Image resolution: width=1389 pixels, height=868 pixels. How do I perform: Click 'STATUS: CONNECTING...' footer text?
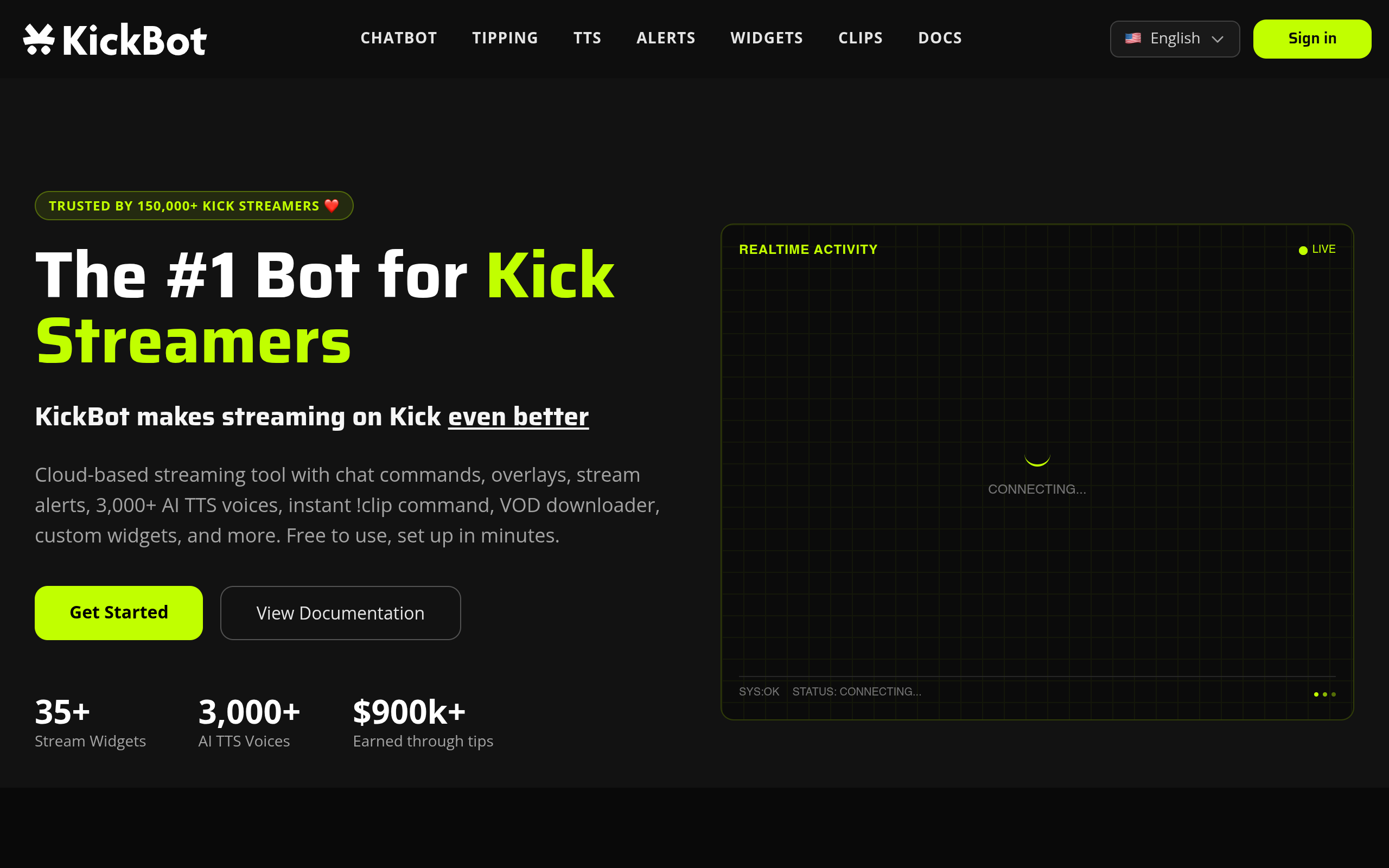coord(857,692)
